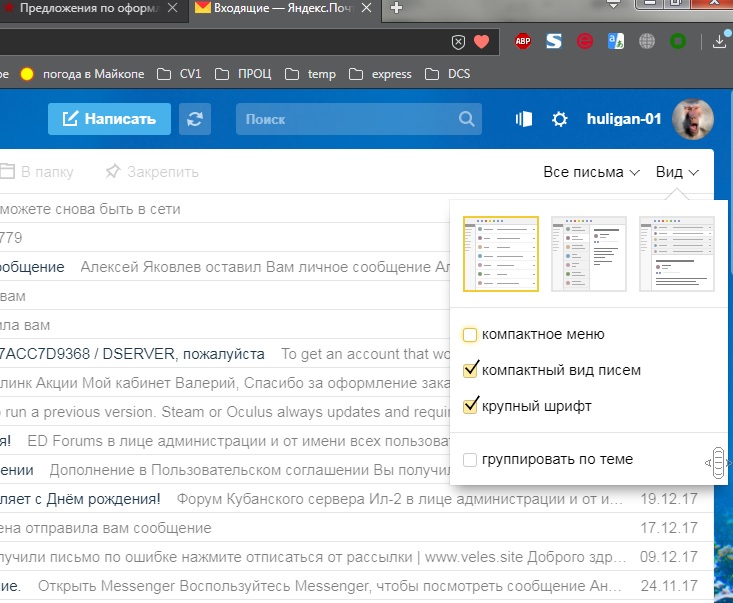This screenshot has width=733, height=603.
Task: Collapse the Вид view dropdown
Action: point(677,172)
